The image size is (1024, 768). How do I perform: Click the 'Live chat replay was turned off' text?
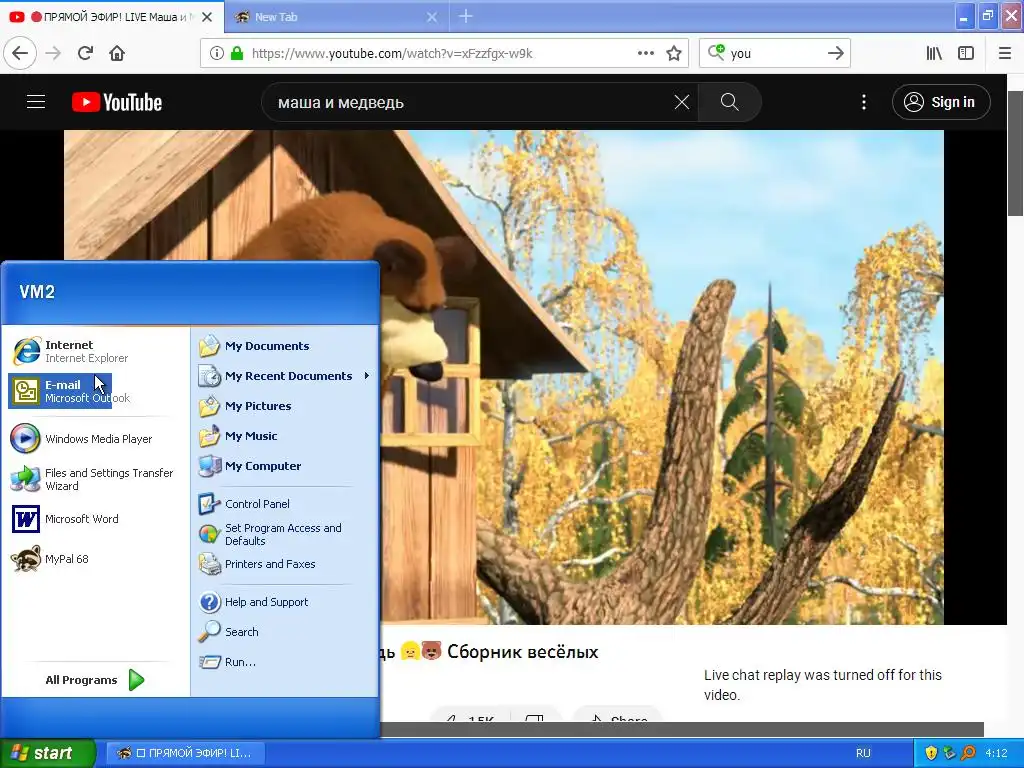coord(823,684)
